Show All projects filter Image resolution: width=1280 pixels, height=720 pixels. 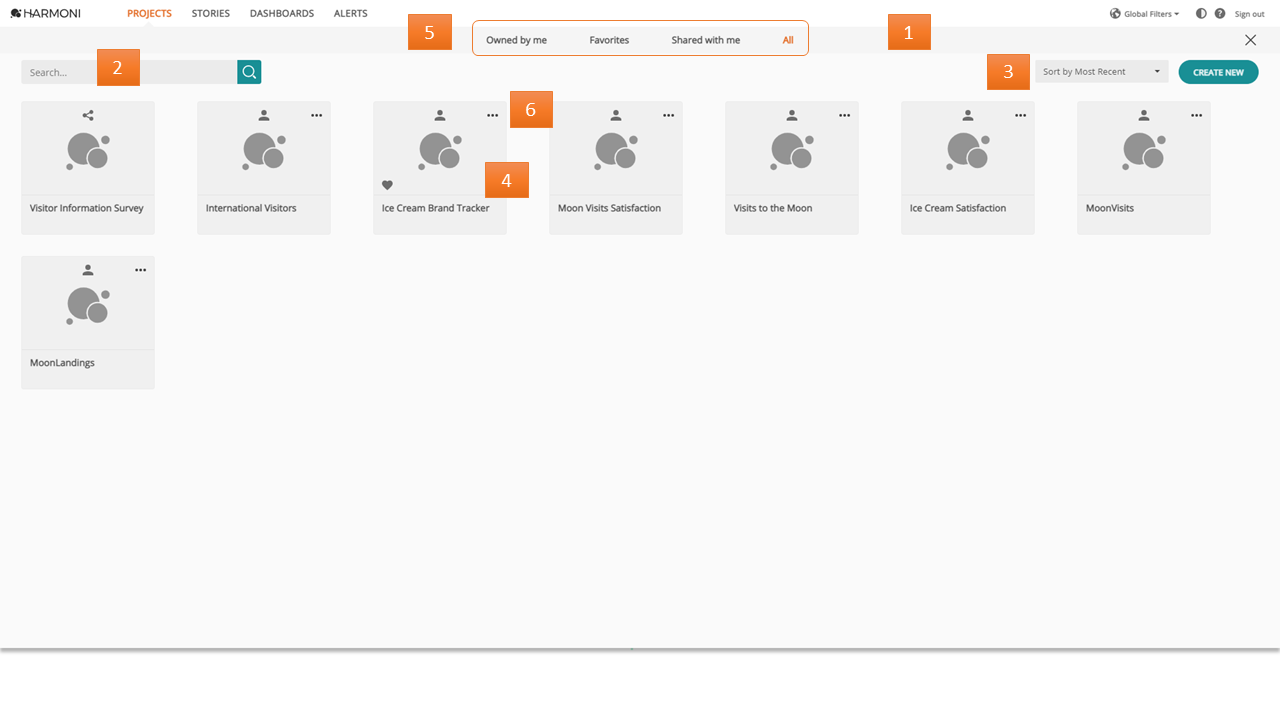click(x=788, y=40)
